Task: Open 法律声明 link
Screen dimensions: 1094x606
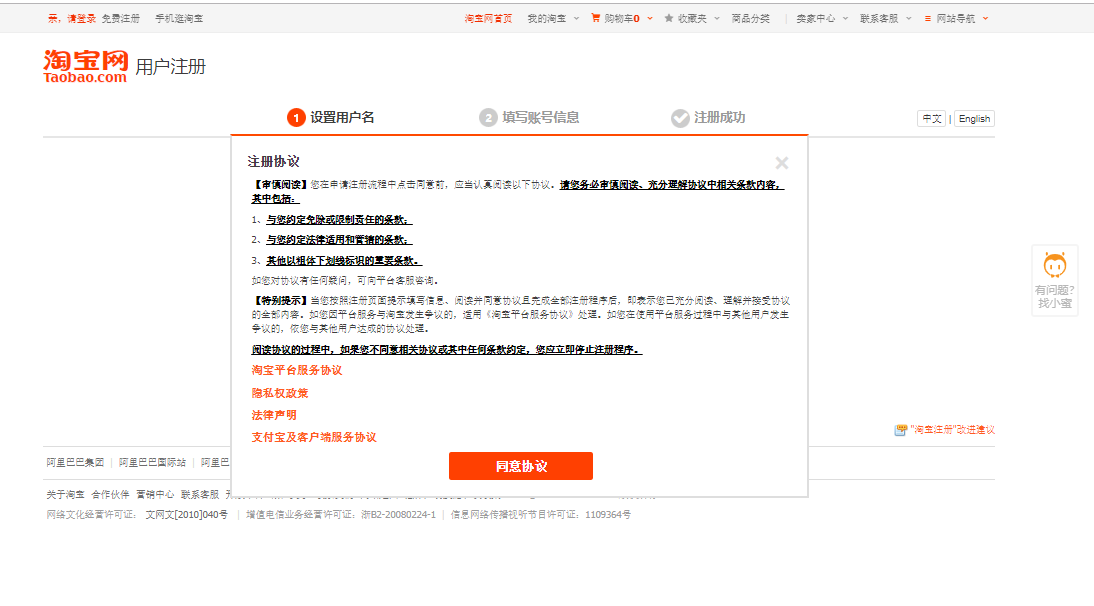Action: click(x=274, y=415)
